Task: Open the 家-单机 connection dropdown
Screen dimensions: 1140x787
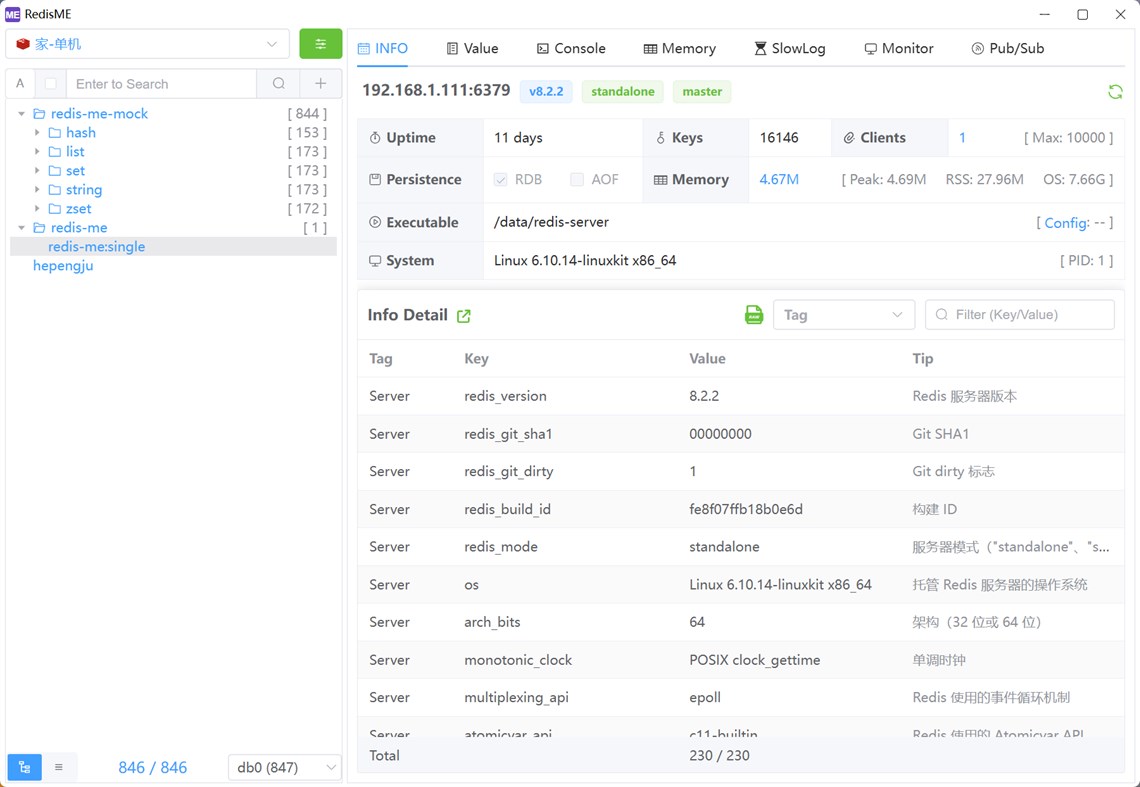Action: tap(148, 44)
